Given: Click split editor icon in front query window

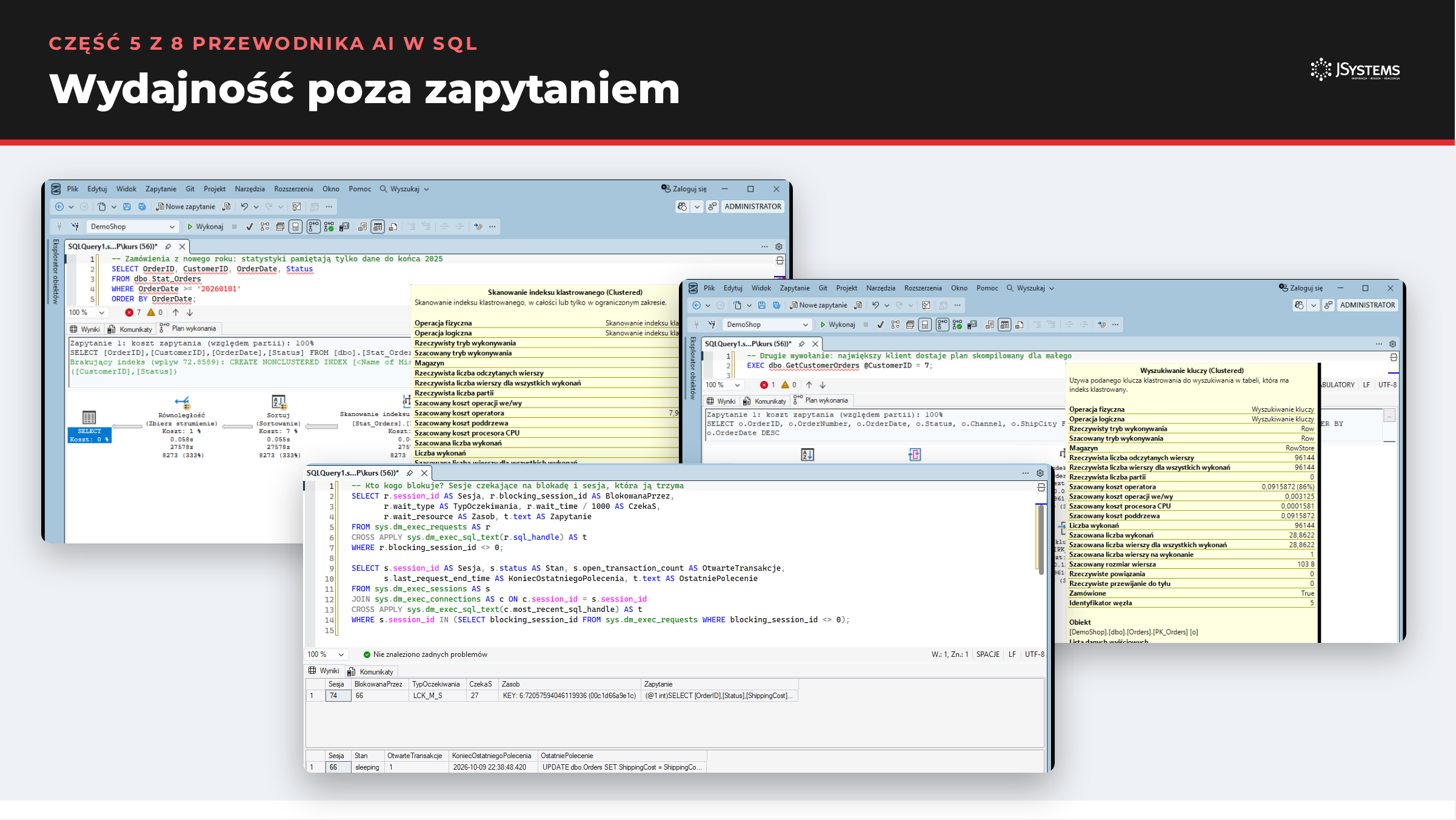Looking at the screenshot, I should tap(1041, 487).
